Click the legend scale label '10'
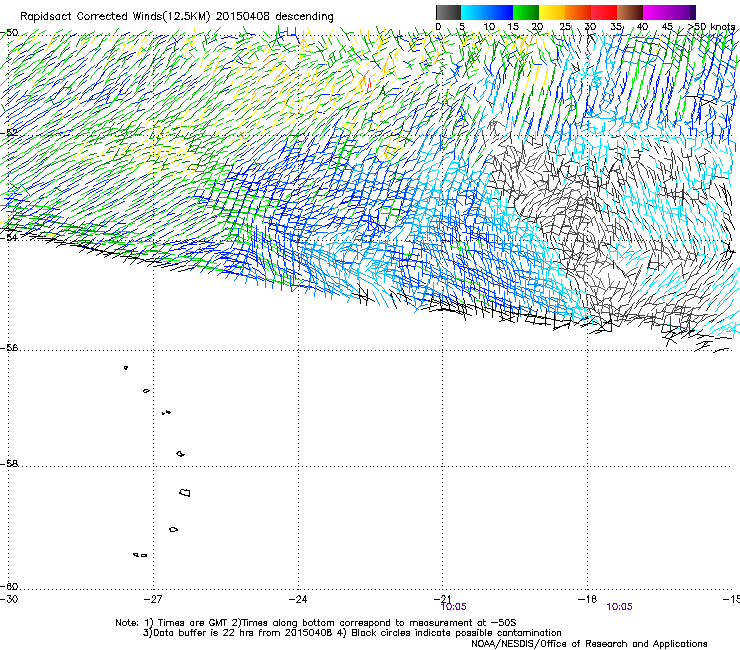 [x=489, y=27]
